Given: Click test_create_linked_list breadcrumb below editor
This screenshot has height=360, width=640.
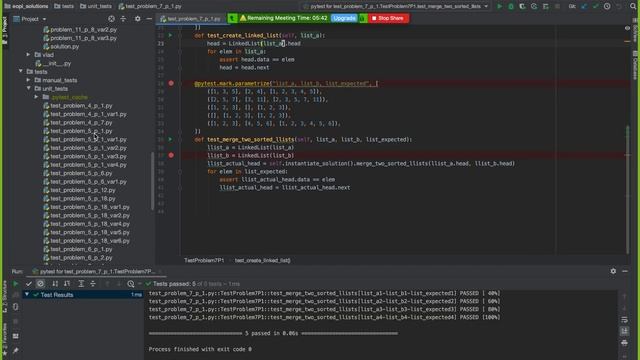Looking at the screenshot, I should 262,260.
